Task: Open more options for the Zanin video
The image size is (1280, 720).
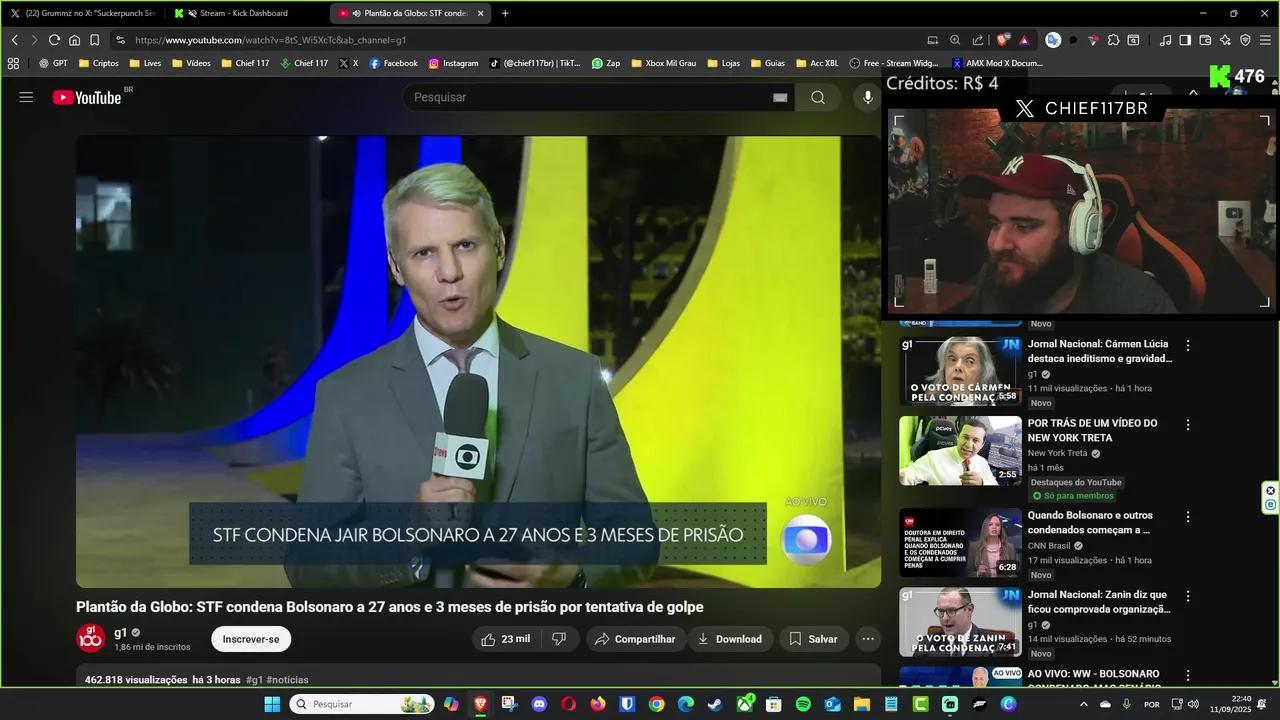Action: (1188, 596)
